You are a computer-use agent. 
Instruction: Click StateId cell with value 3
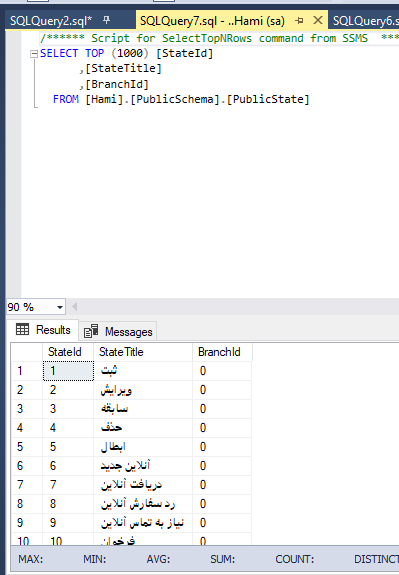pyautogui.click(x=68, y=409)
